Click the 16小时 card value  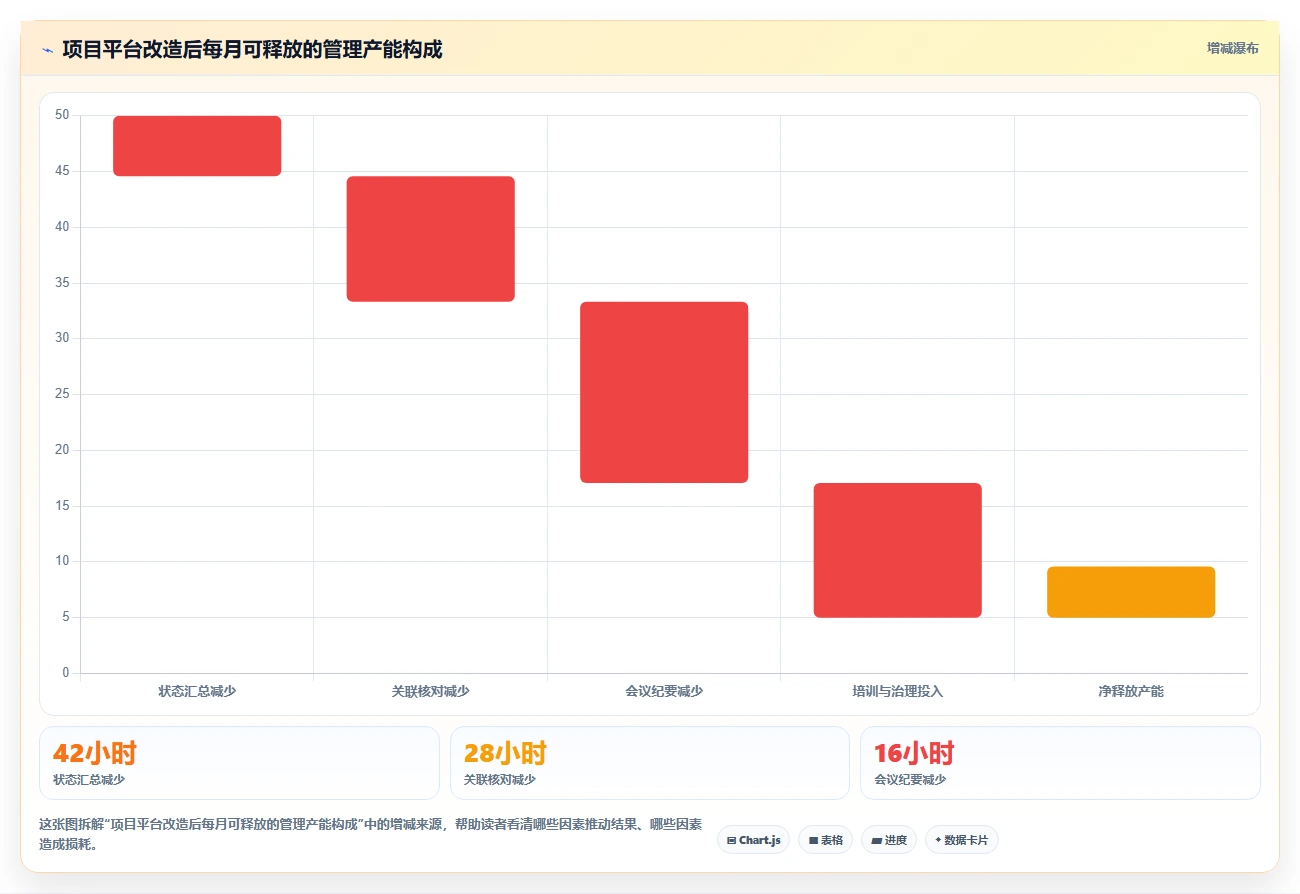tap(914, 753)
